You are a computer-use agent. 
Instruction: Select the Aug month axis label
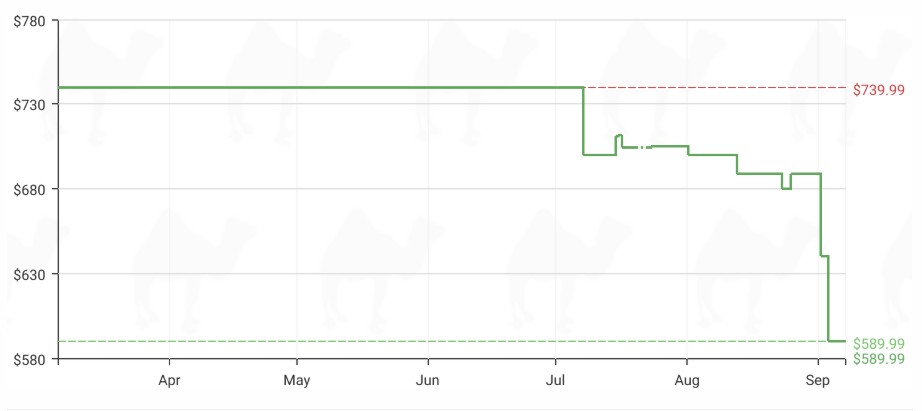click(687, 380)
